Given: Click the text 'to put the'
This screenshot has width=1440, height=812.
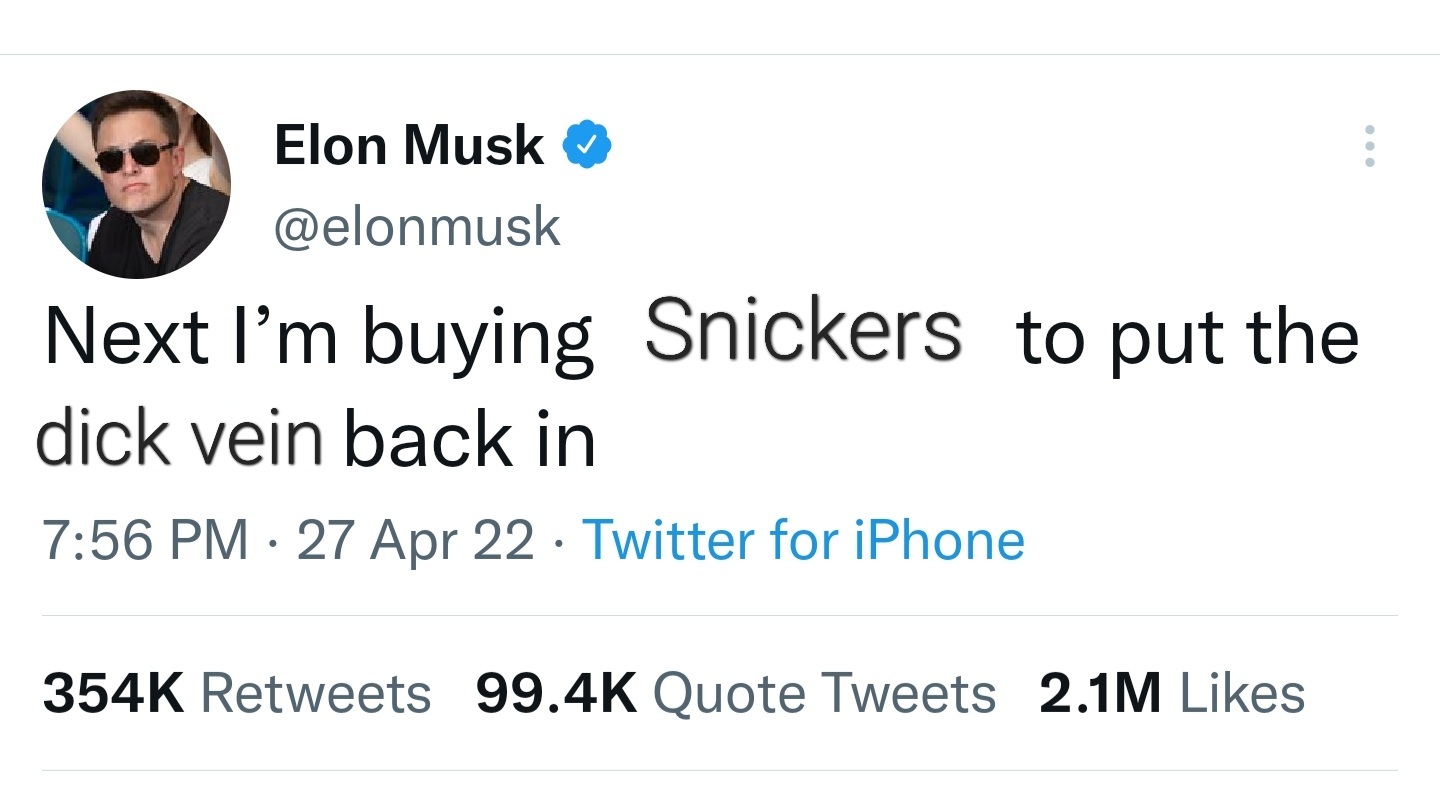Looking at the screenshot, I should tap(1187, 338).
